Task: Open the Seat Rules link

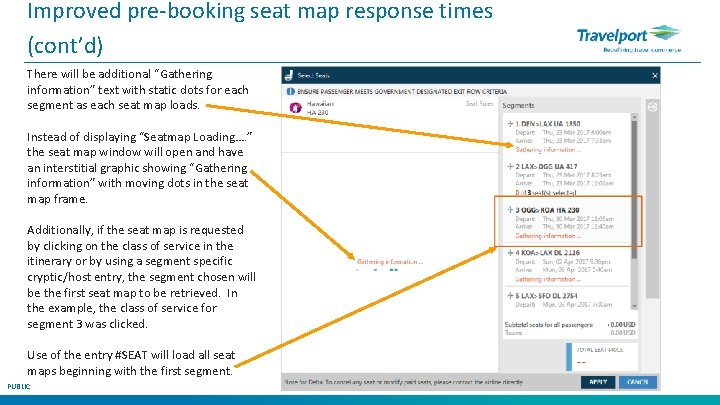Action: click(479, 104)
